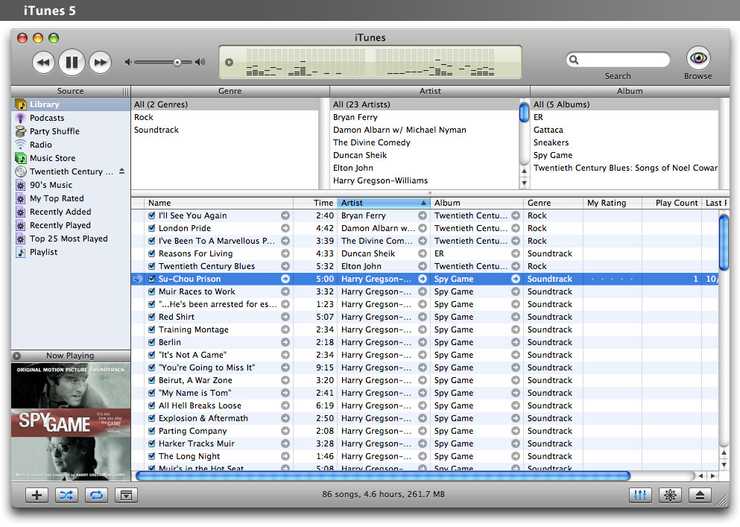This screenshot has width=740, height=527.
Task: Click the magnifier icon in search field
Action: pyautogui.click(x=574, y=60)
